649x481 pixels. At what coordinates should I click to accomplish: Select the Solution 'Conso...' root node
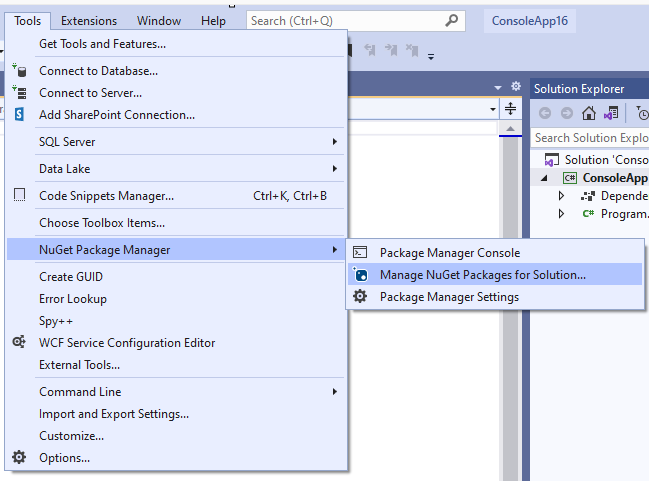(x=606, y=160)
